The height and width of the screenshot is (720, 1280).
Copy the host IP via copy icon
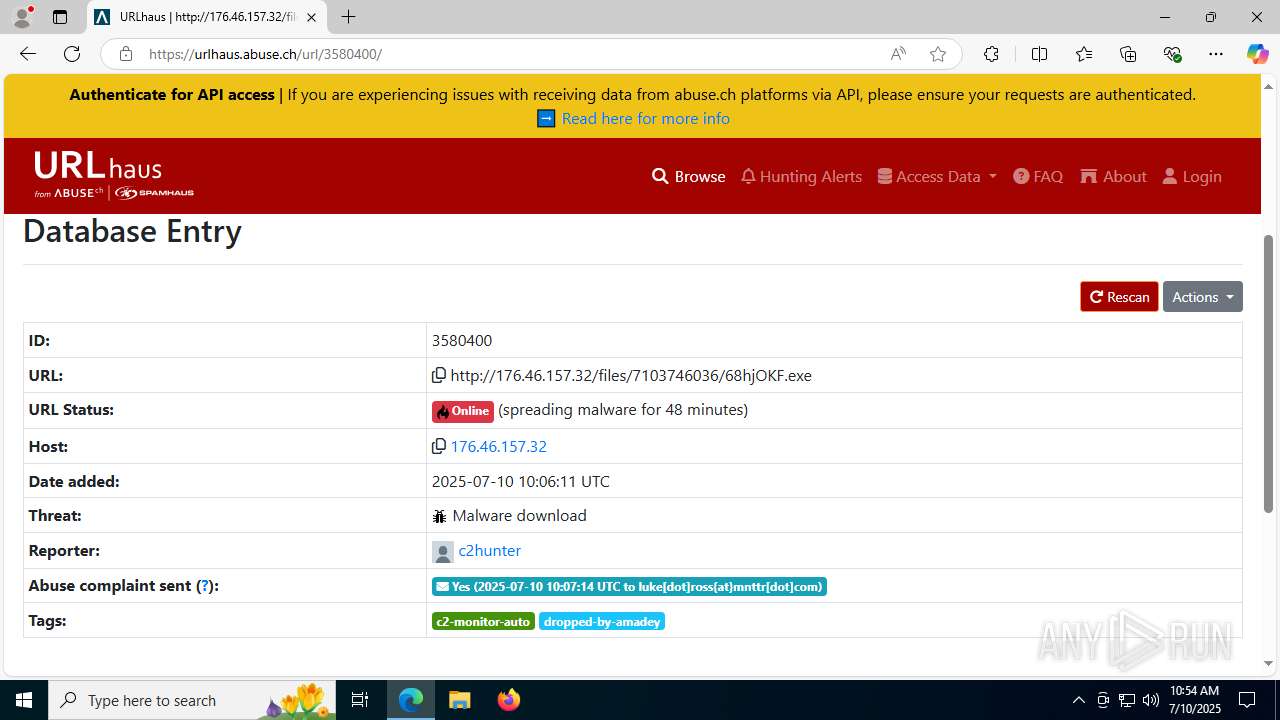439,446
